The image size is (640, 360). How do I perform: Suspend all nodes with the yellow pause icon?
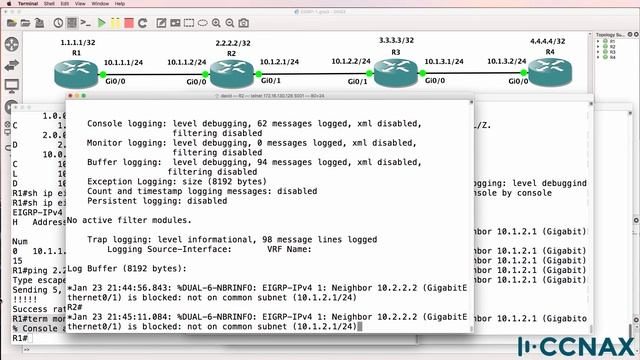click(x=116, y=23)
